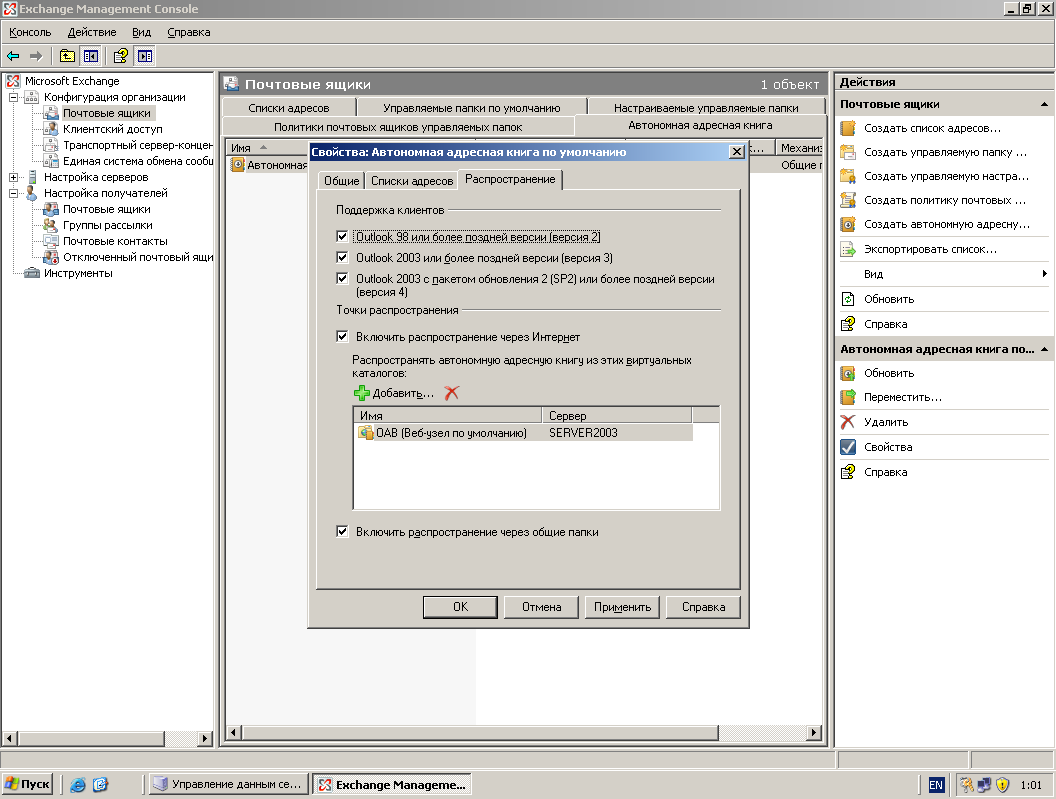Click the OAB virtual directory row icon
Screen dimensions: 1056x799
coord(366,433)
